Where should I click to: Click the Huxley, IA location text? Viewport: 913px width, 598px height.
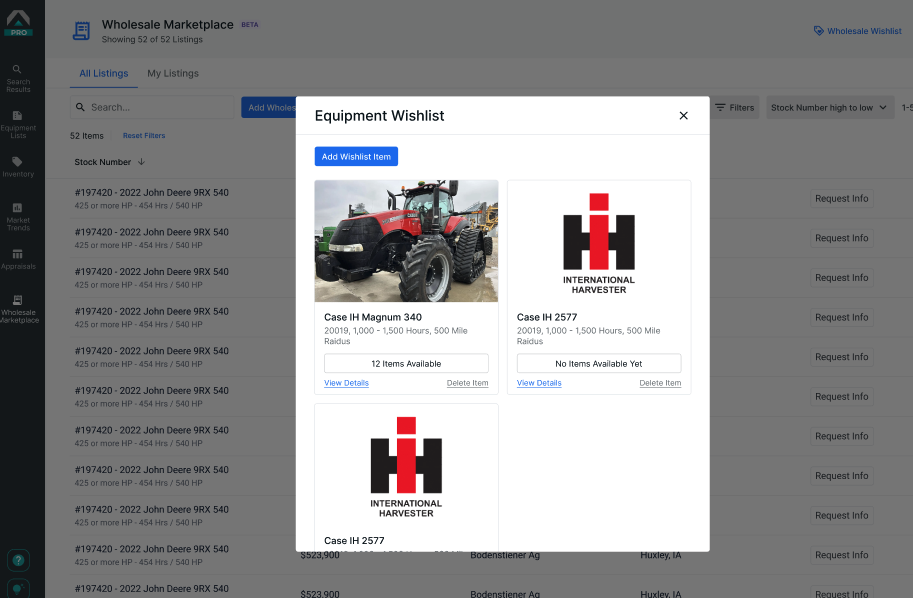(x=661, y=555)
